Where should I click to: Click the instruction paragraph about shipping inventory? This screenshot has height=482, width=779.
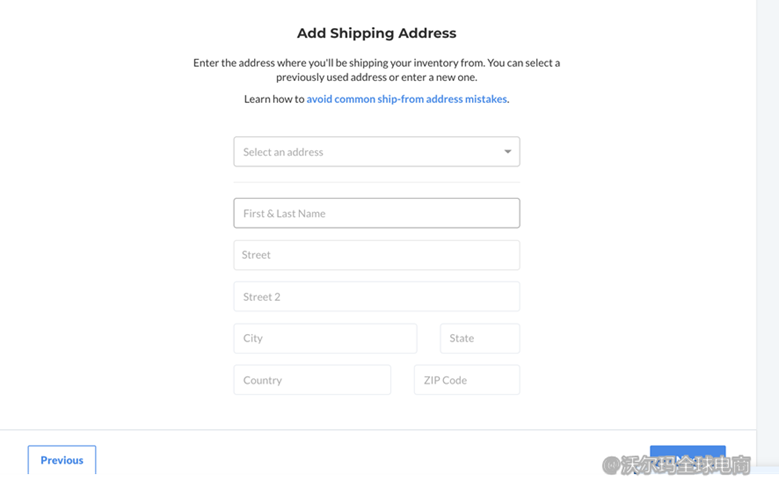[376, 70]
